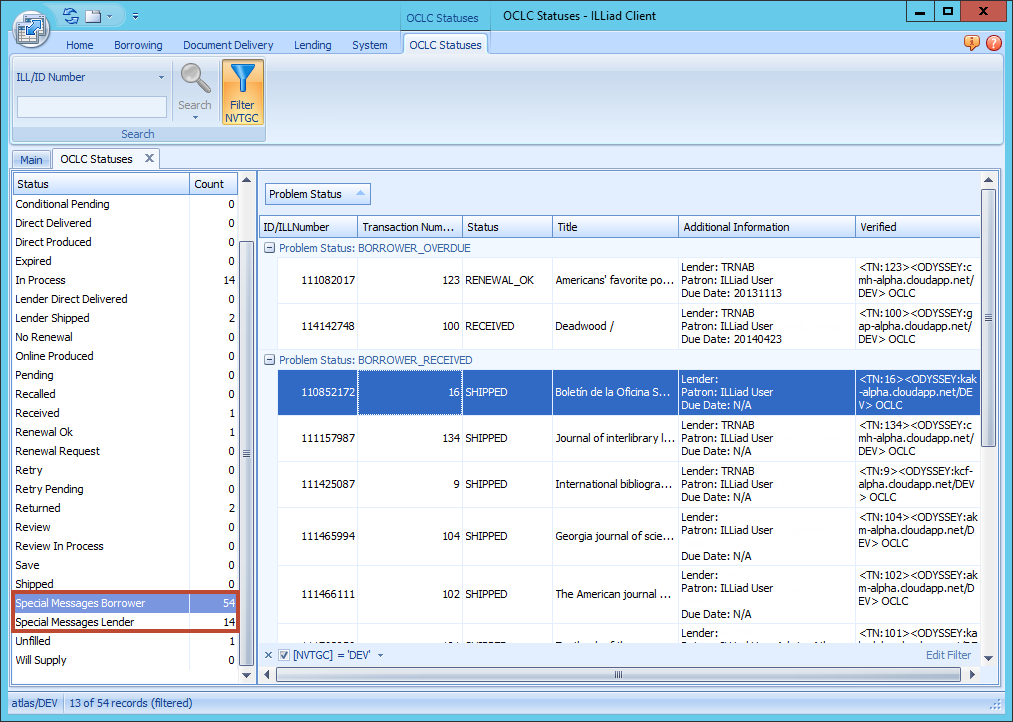Open the ILL/ID Number search type dropdown
Viewport: 1013px width, 722px height.
coord(161,77)
